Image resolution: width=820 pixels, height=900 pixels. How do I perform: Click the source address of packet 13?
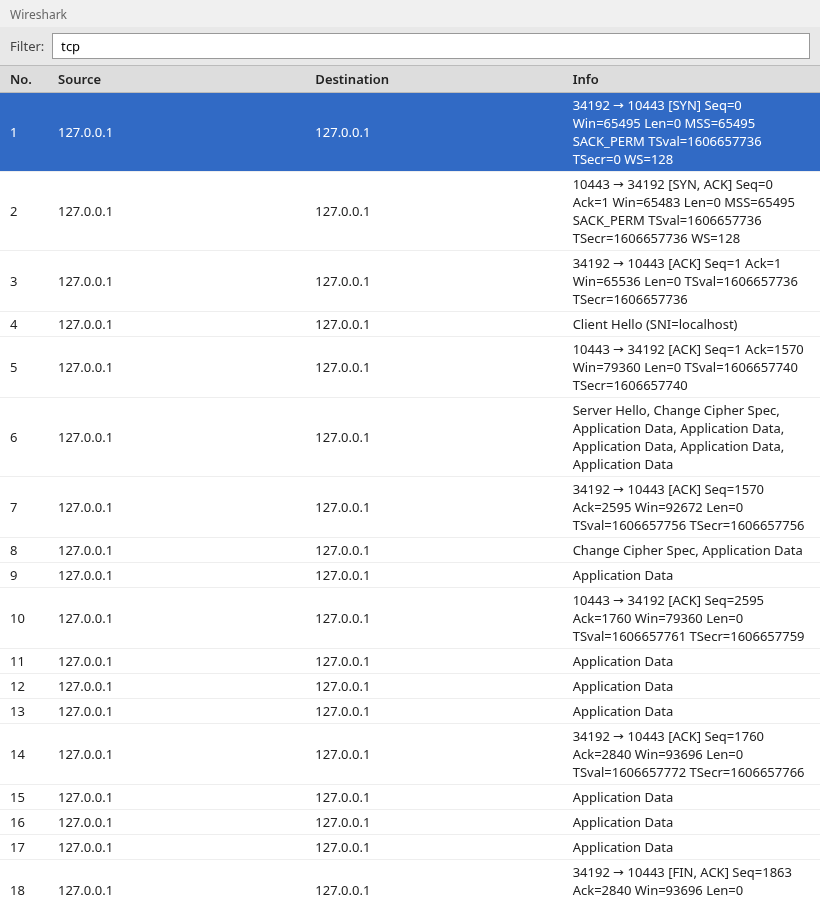(x=85, y=711)
